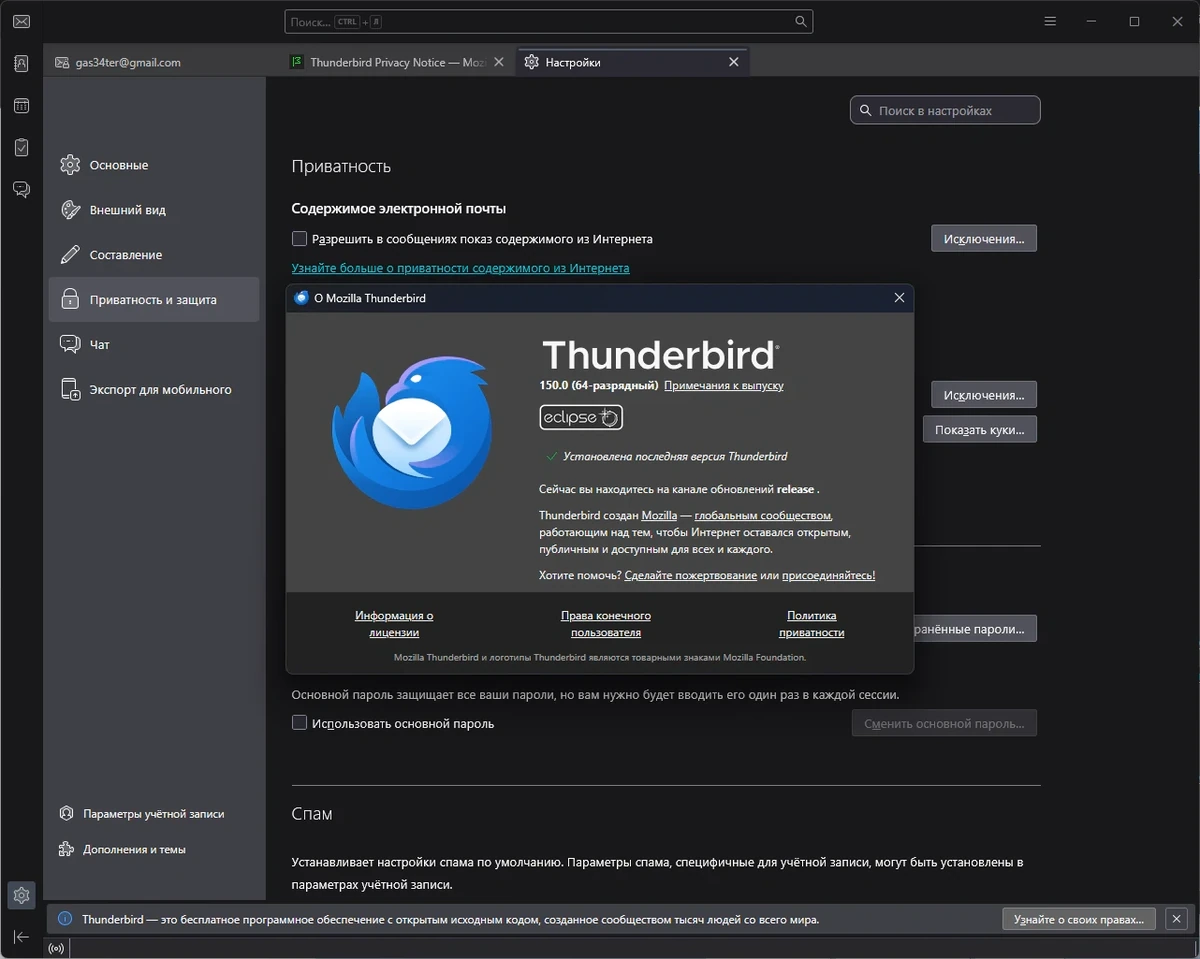Screen dimensions: 1200x959
Task: Open the Tasks space icon
Action: [21, 147]
